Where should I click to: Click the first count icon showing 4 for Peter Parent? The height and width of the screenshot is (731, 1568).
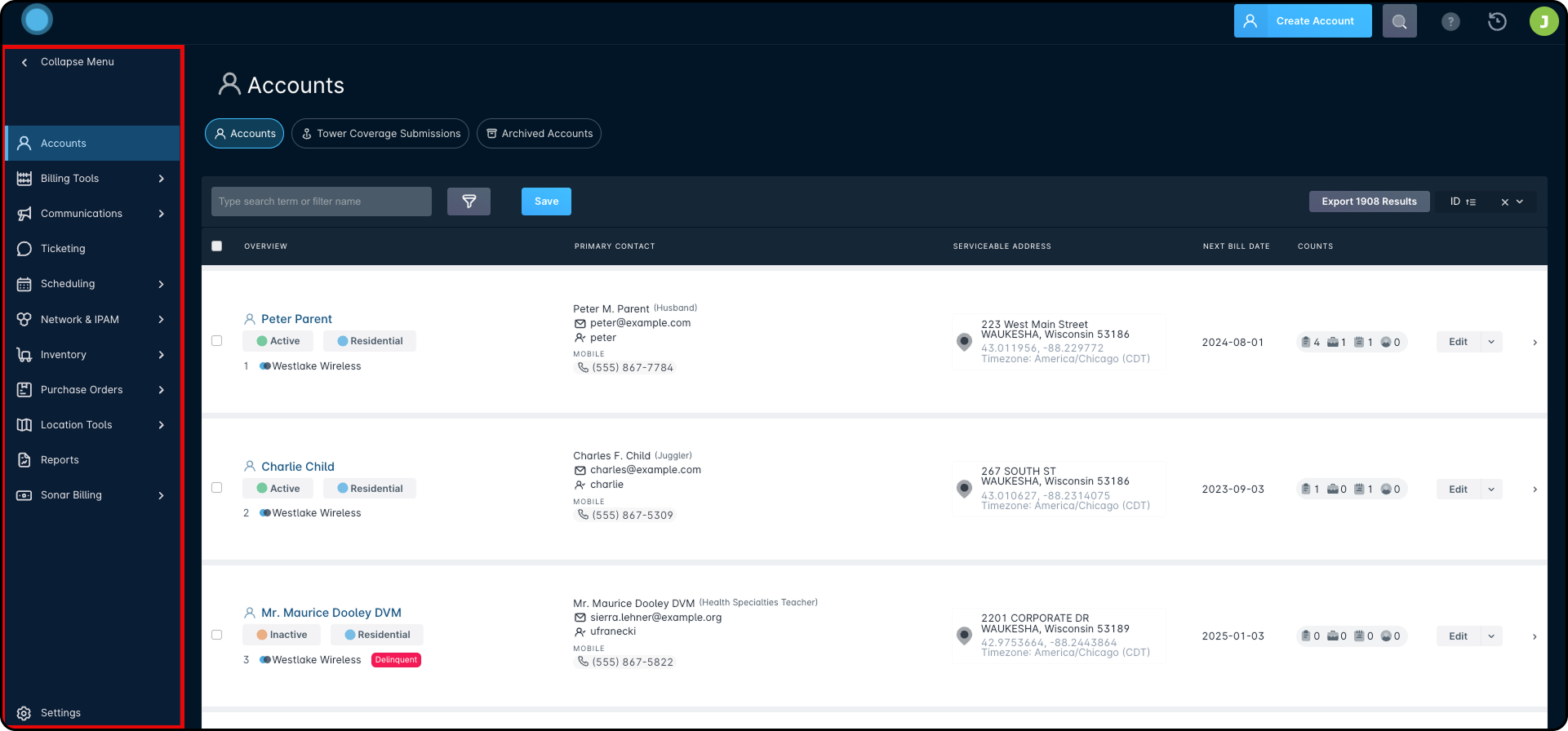coord(1306,343)
